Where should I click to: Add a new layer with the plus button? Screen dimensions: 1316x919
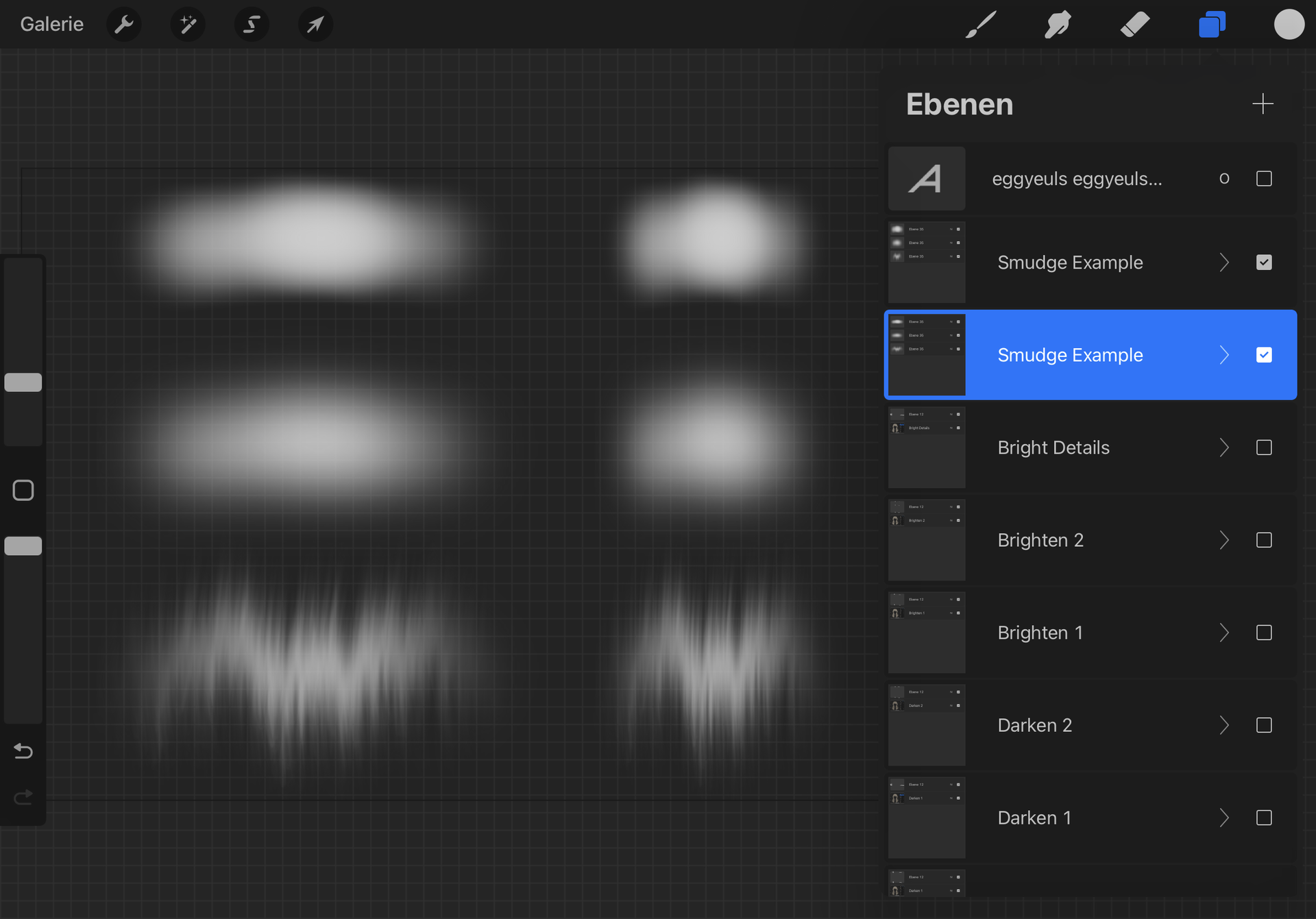point(1263,104)
